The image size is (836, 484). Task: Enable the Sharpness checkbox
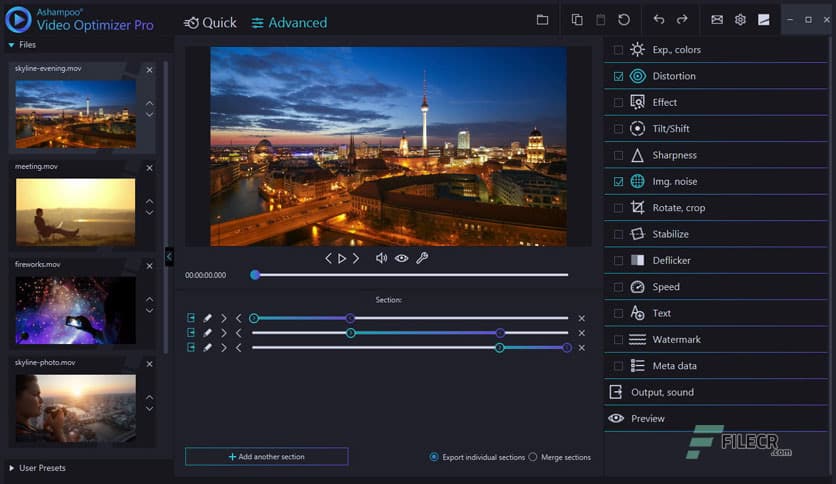pos(618,155)
